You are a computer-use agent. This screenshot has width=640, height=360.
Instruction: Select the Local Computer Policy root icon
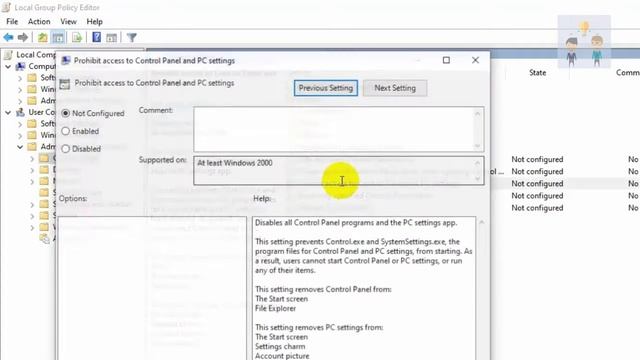pyautogui.click(x=9, y=54)
